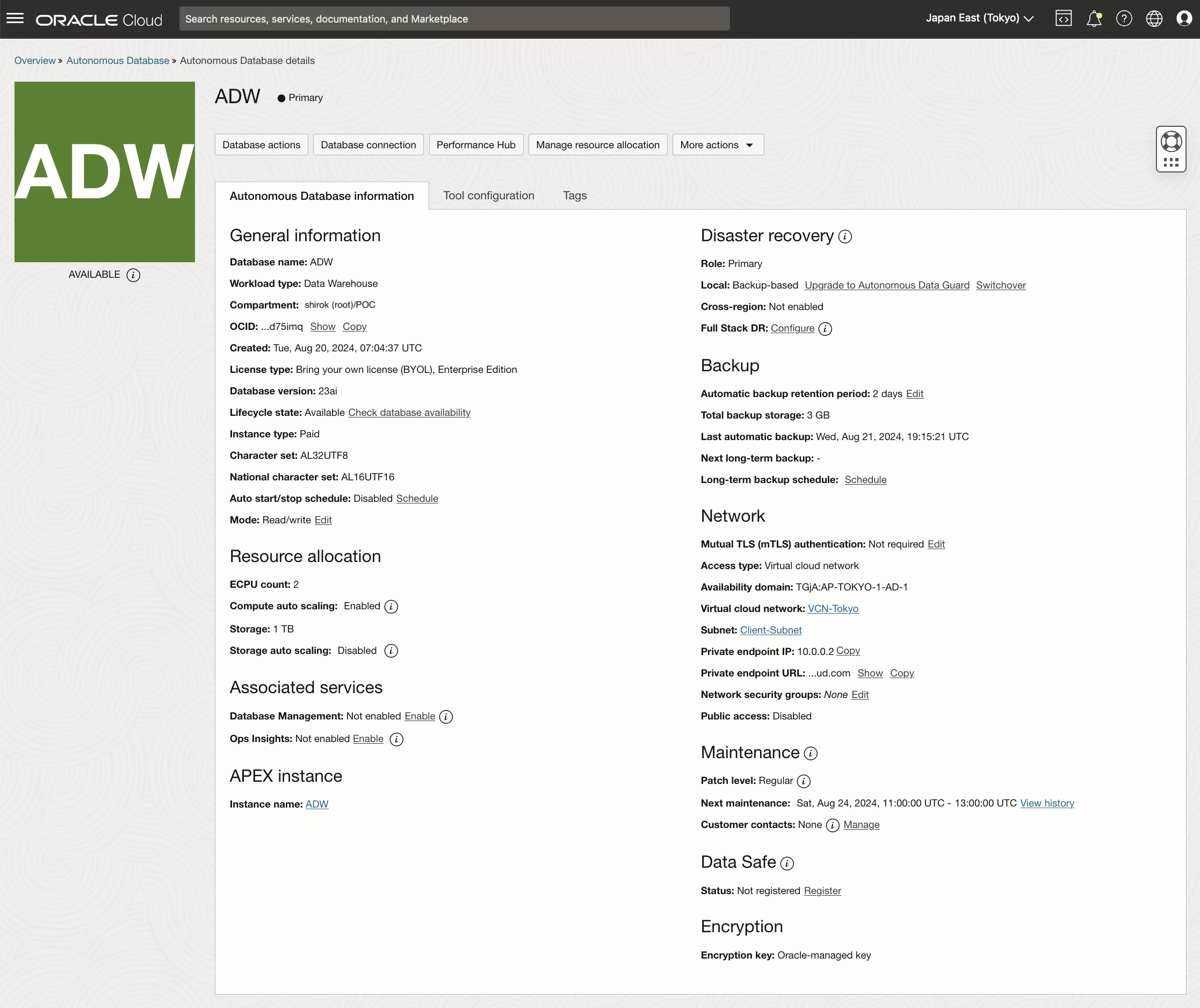Open the More actions dropdown

tap(717, 145)
